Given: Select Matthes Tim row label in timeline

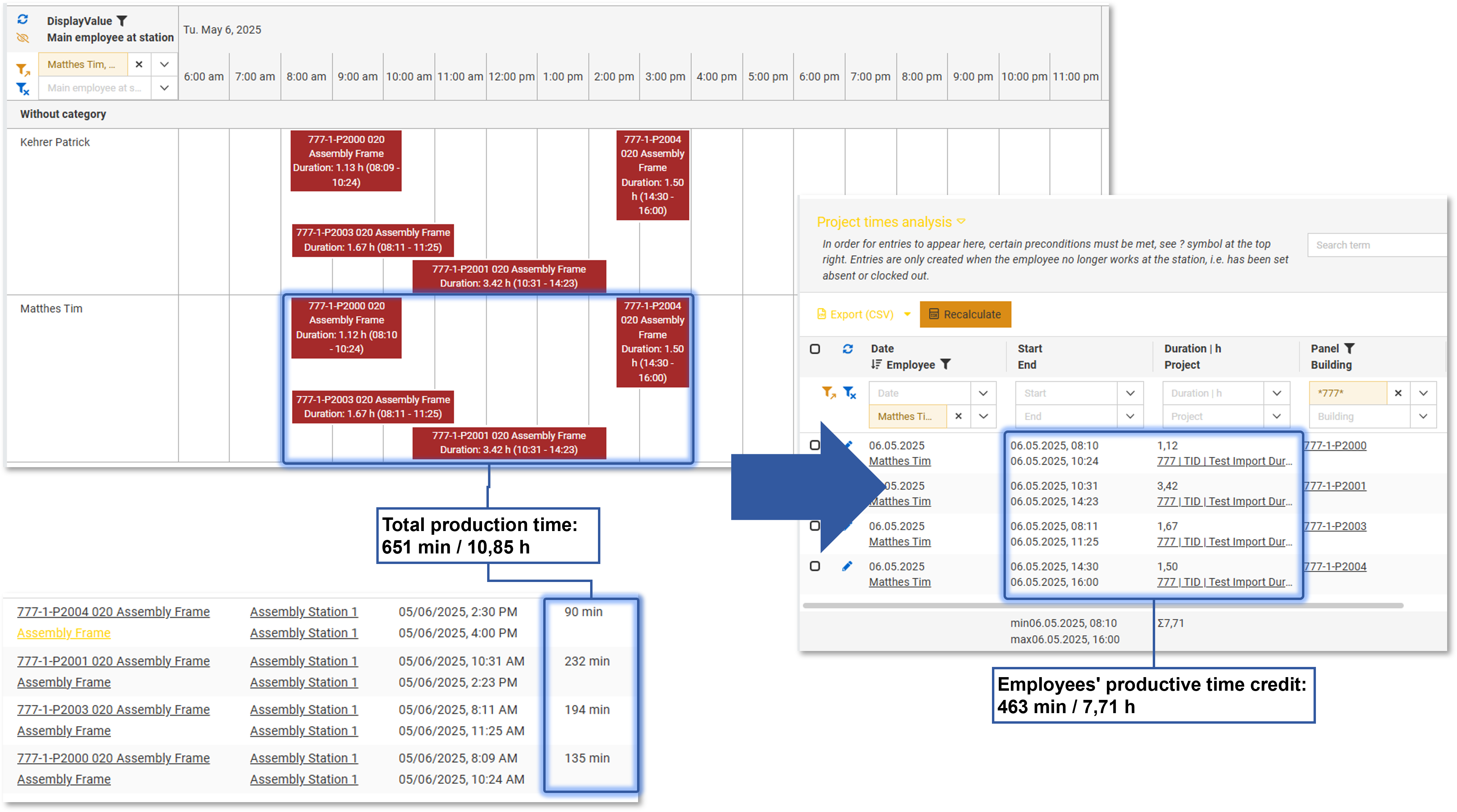Looking at the screenshot, I should coord(51,309).
